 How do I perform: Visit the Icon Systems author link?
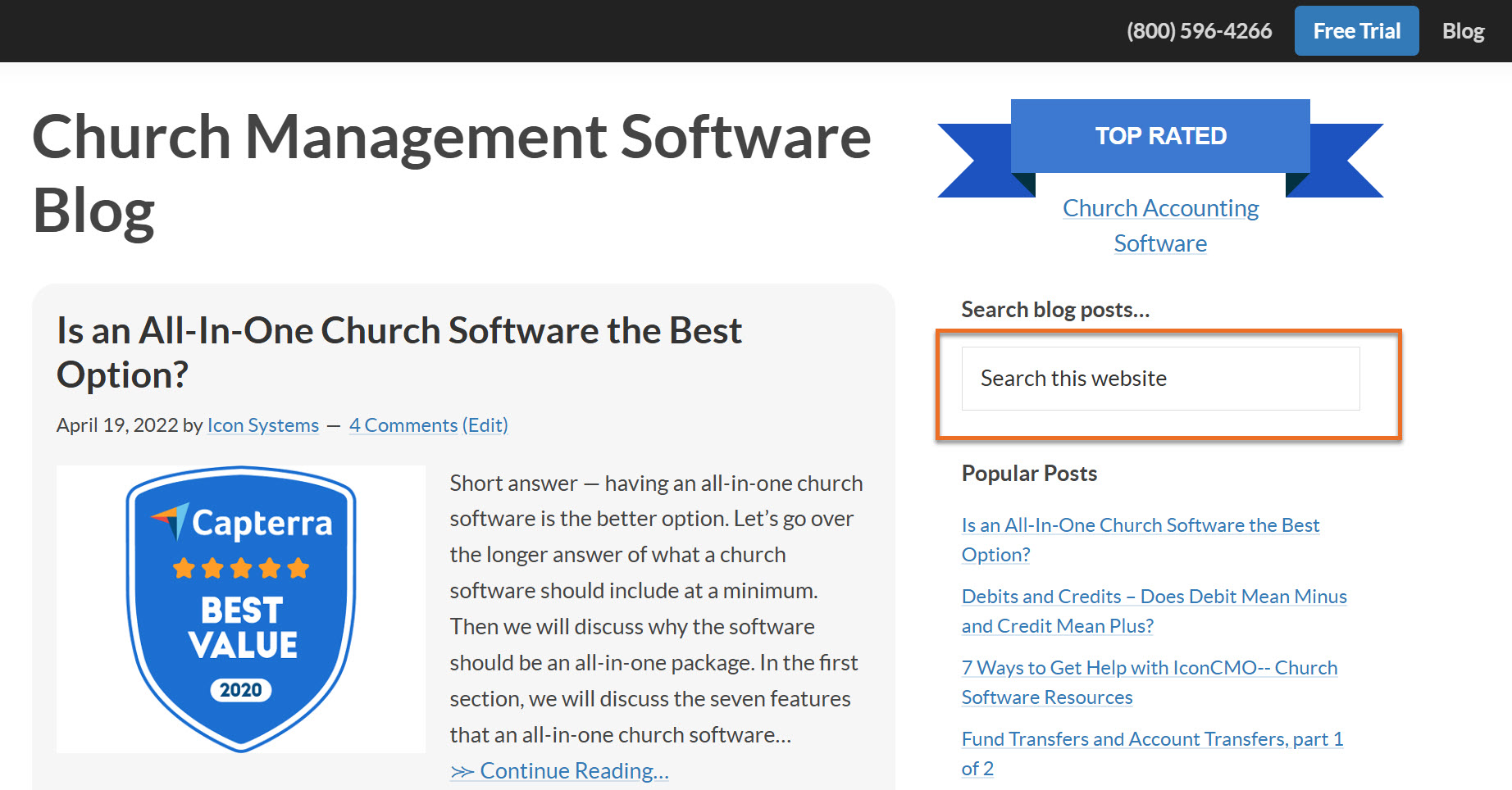point(262,425)
